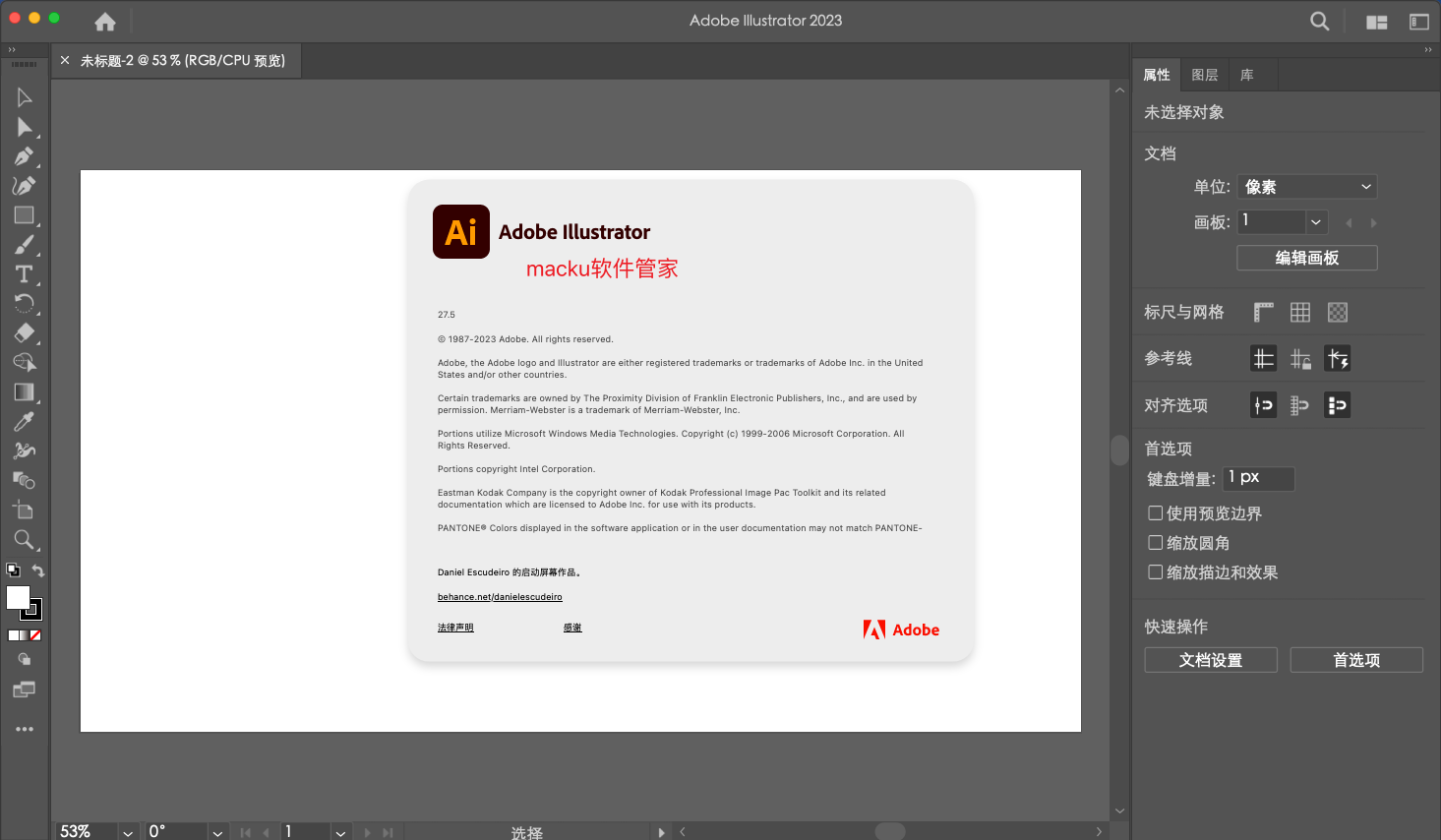The width and height of the screenshot is (1441, 840).
Task: Toggle show guides icon in 参考线
Action: pyautogui.click(x=1264, y=358)
